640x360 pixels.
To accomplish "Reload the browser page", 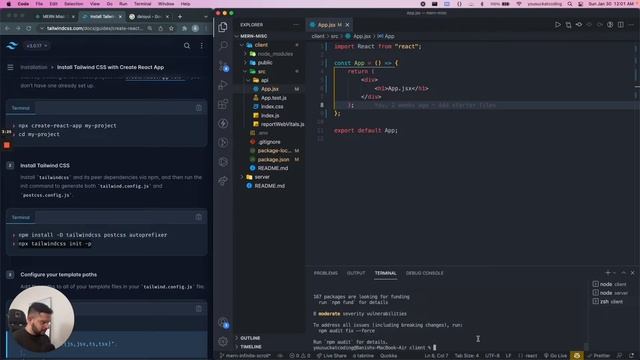I will pos(29,28).
